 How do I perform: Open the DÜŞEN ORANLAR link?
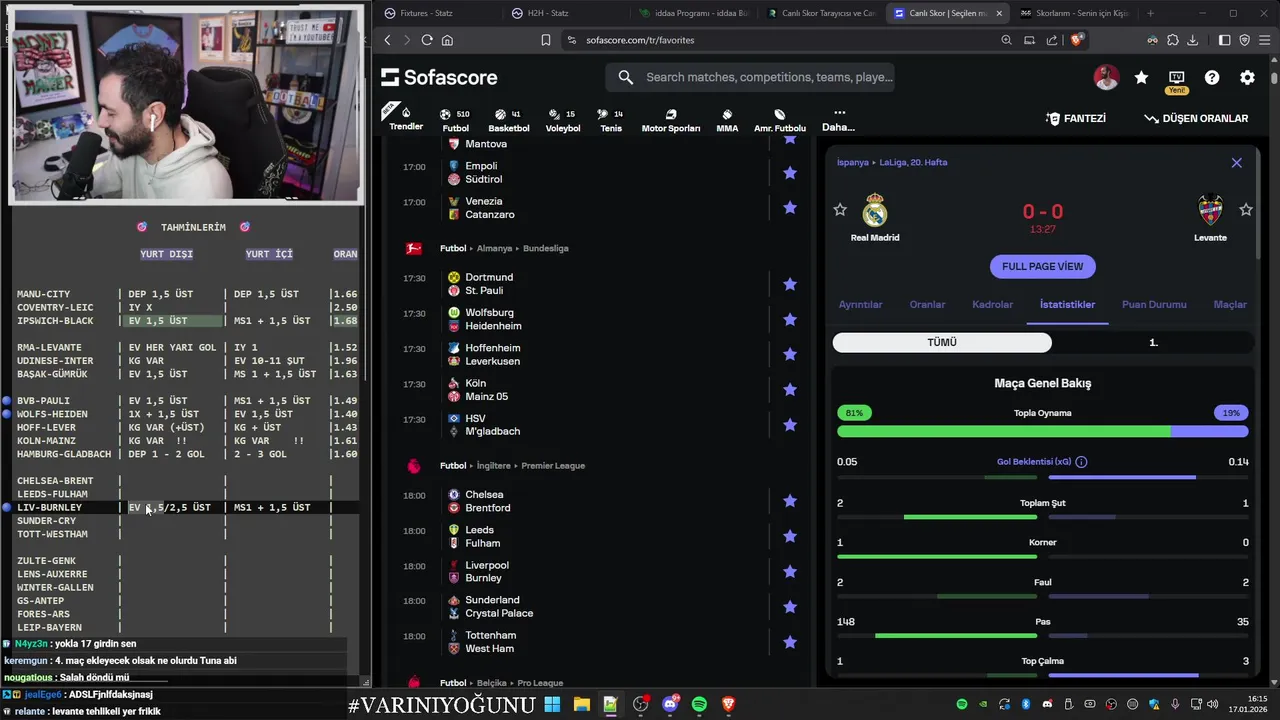1196,118
